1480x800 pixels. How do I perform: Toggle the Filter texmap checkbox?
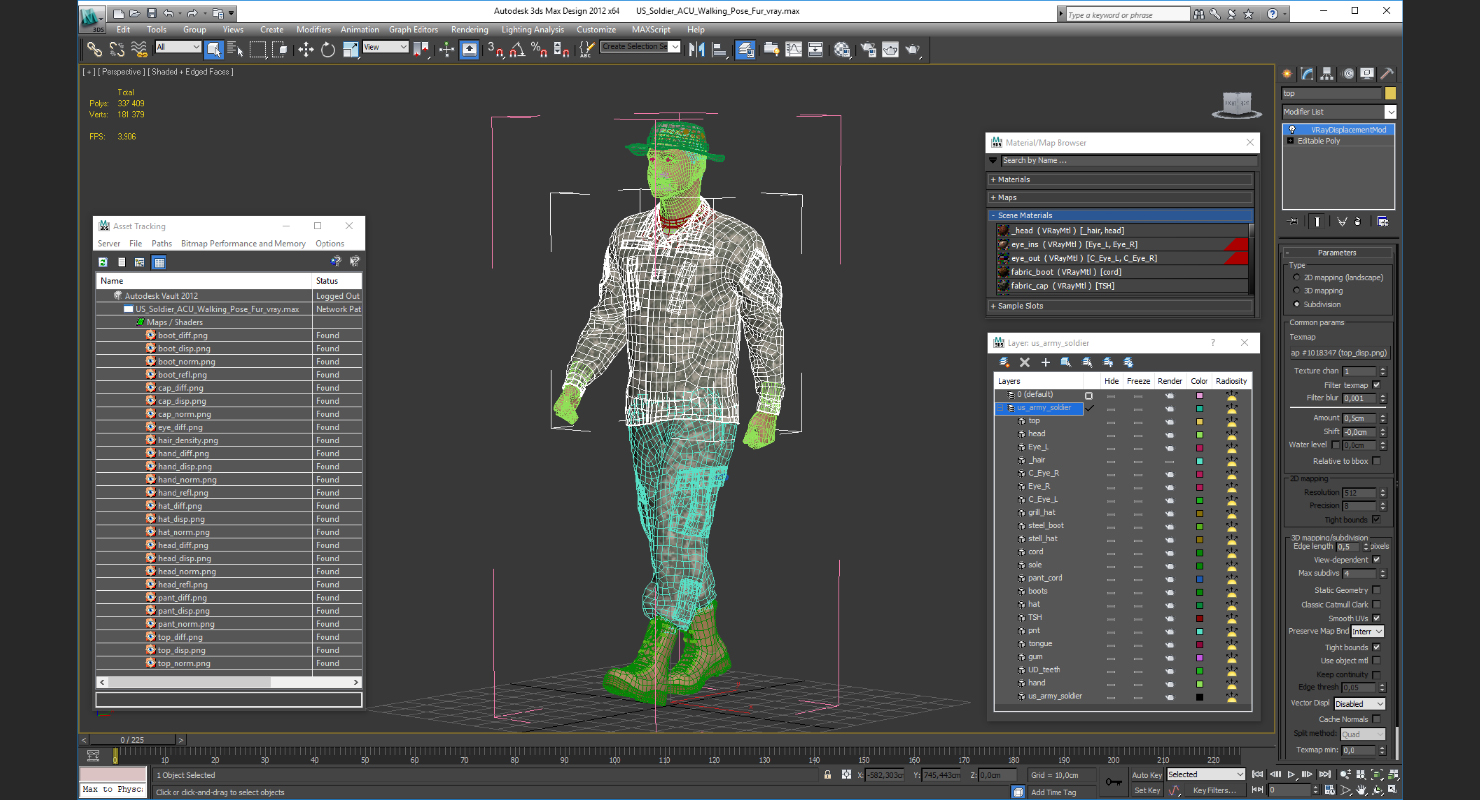coord(1377,385)
